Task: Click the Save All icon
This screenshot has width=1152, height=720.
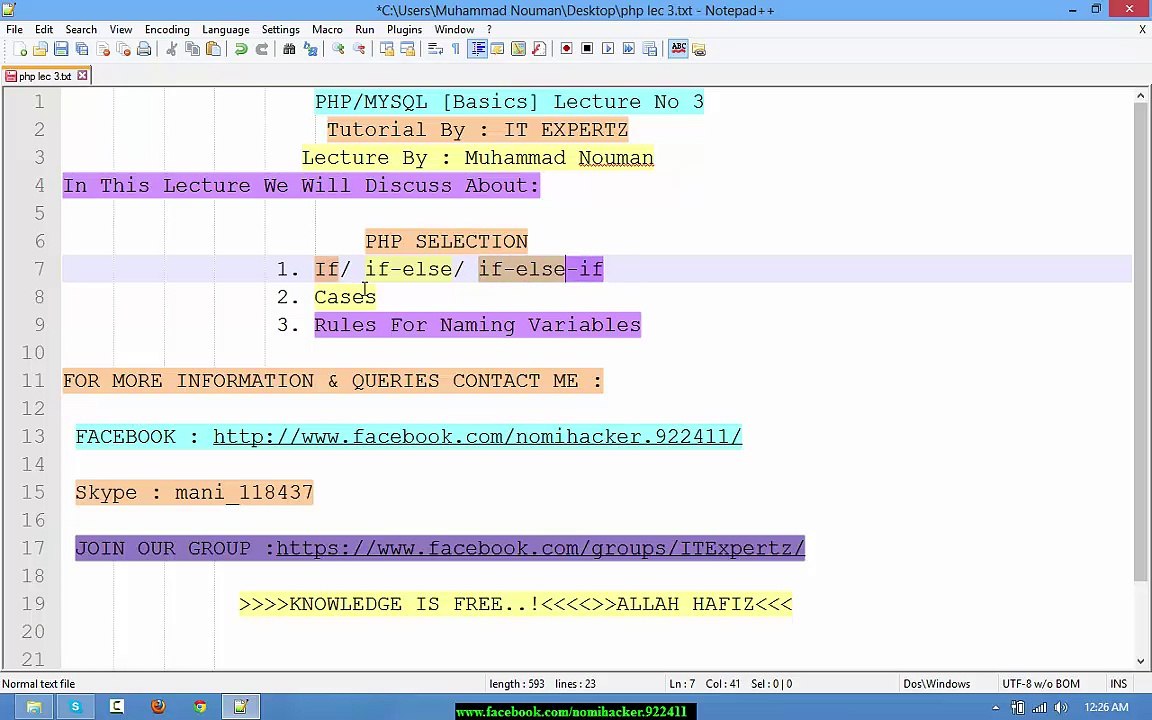Action: coord(82,49)
